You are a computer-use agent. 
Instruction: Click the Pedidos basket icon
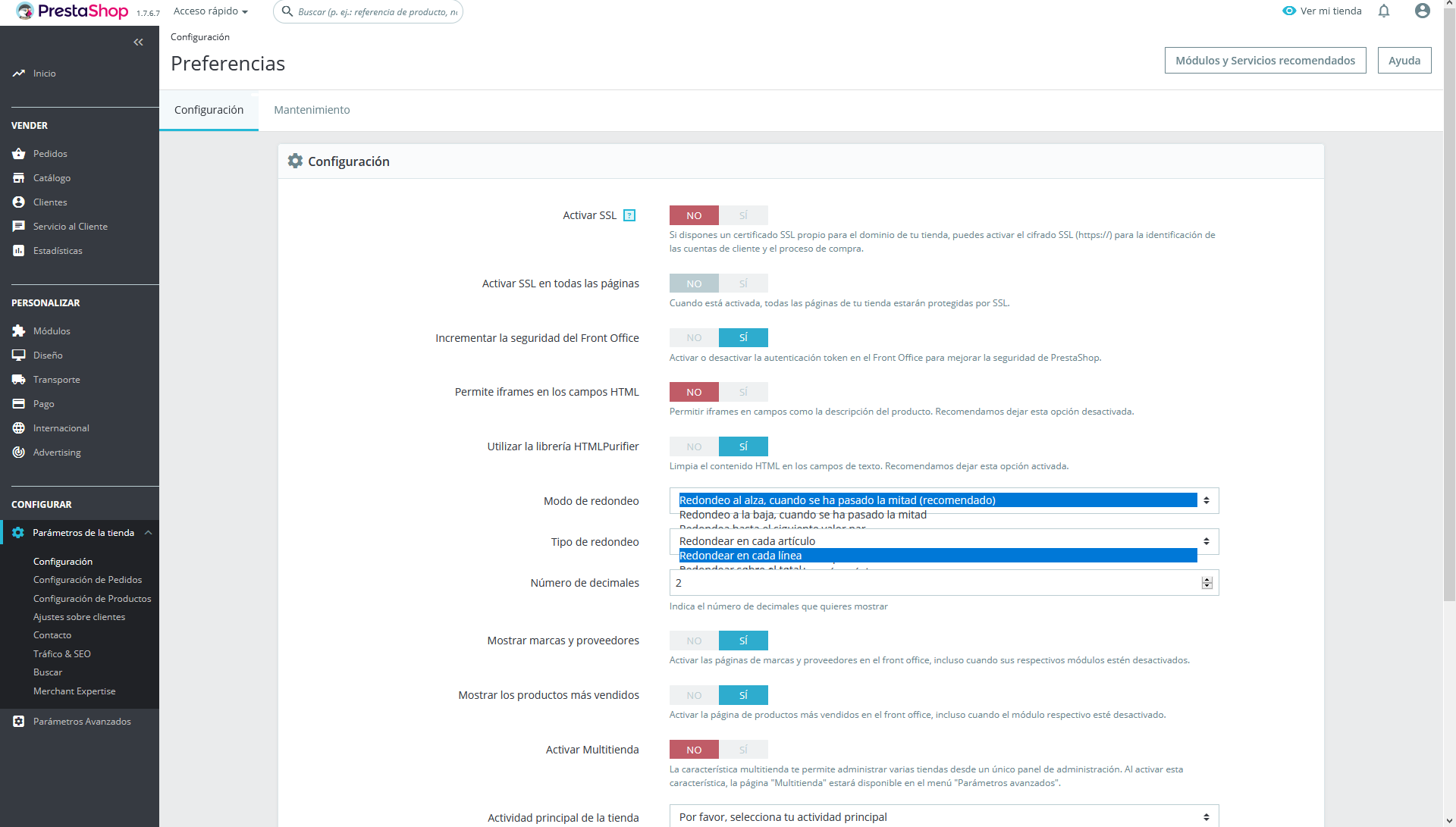[x=19, y=154]
